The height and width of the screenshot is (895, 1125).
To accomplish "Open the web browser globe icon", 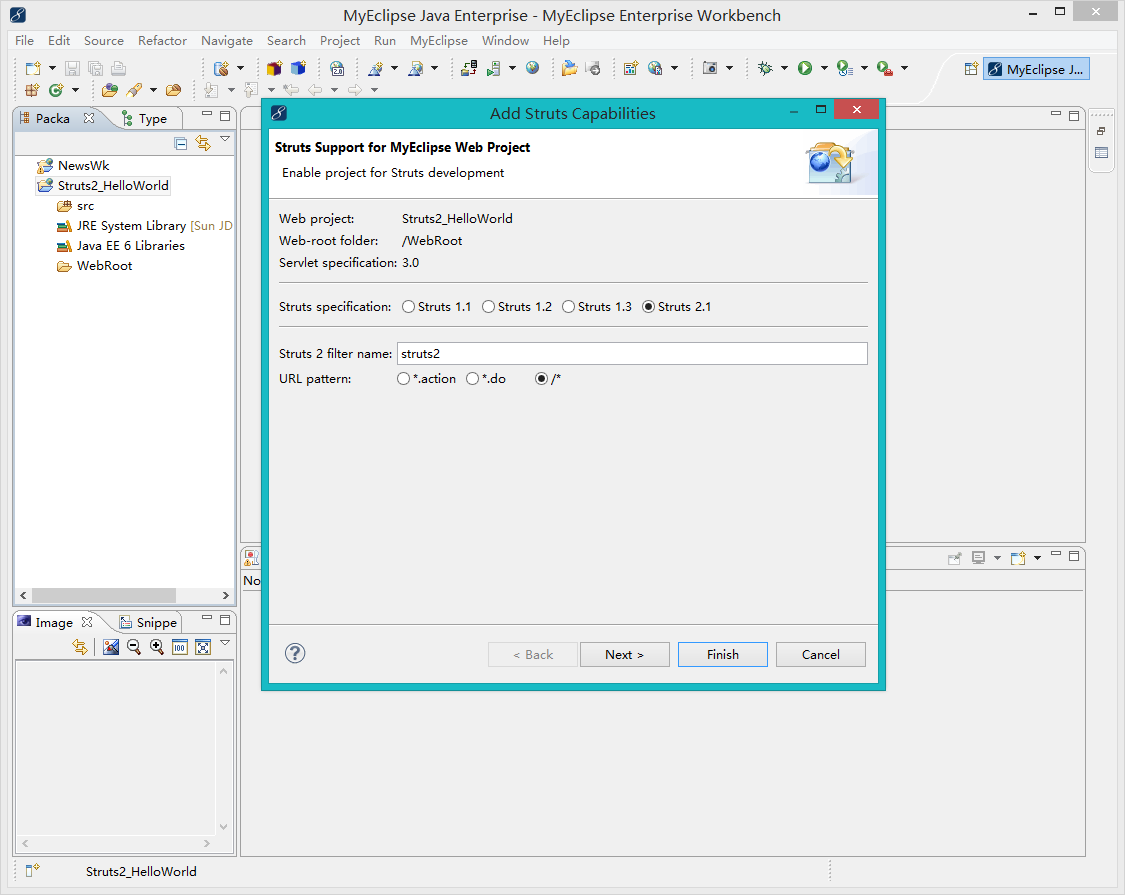I will [x=532, y=67].
